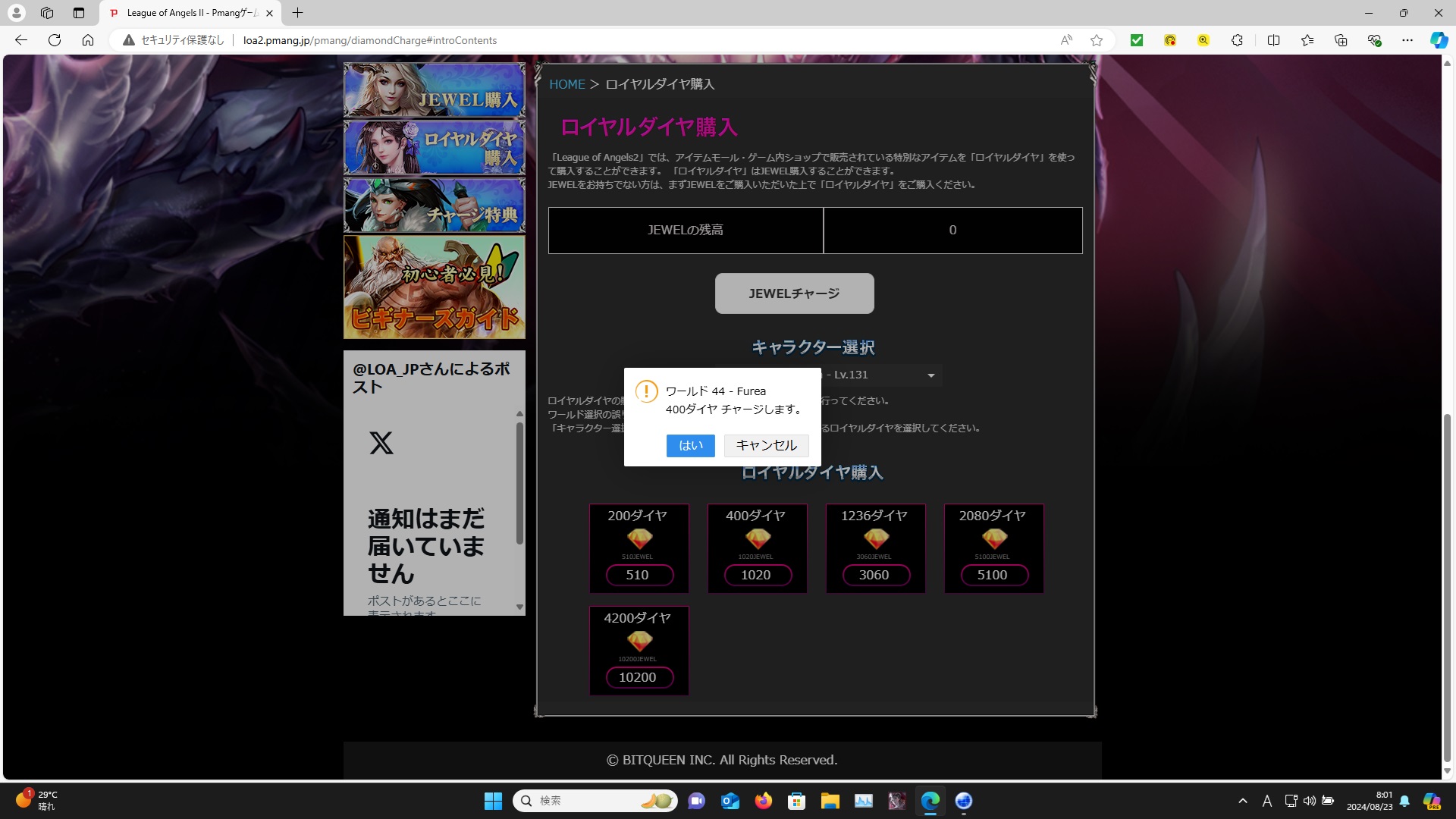Toggle the favorites star for this page

1096,40
